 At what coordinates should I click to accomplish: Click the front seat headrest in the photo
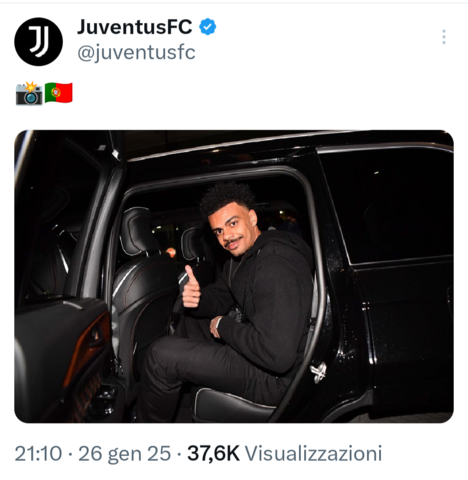pyautogui.click(x=137, y=231)
